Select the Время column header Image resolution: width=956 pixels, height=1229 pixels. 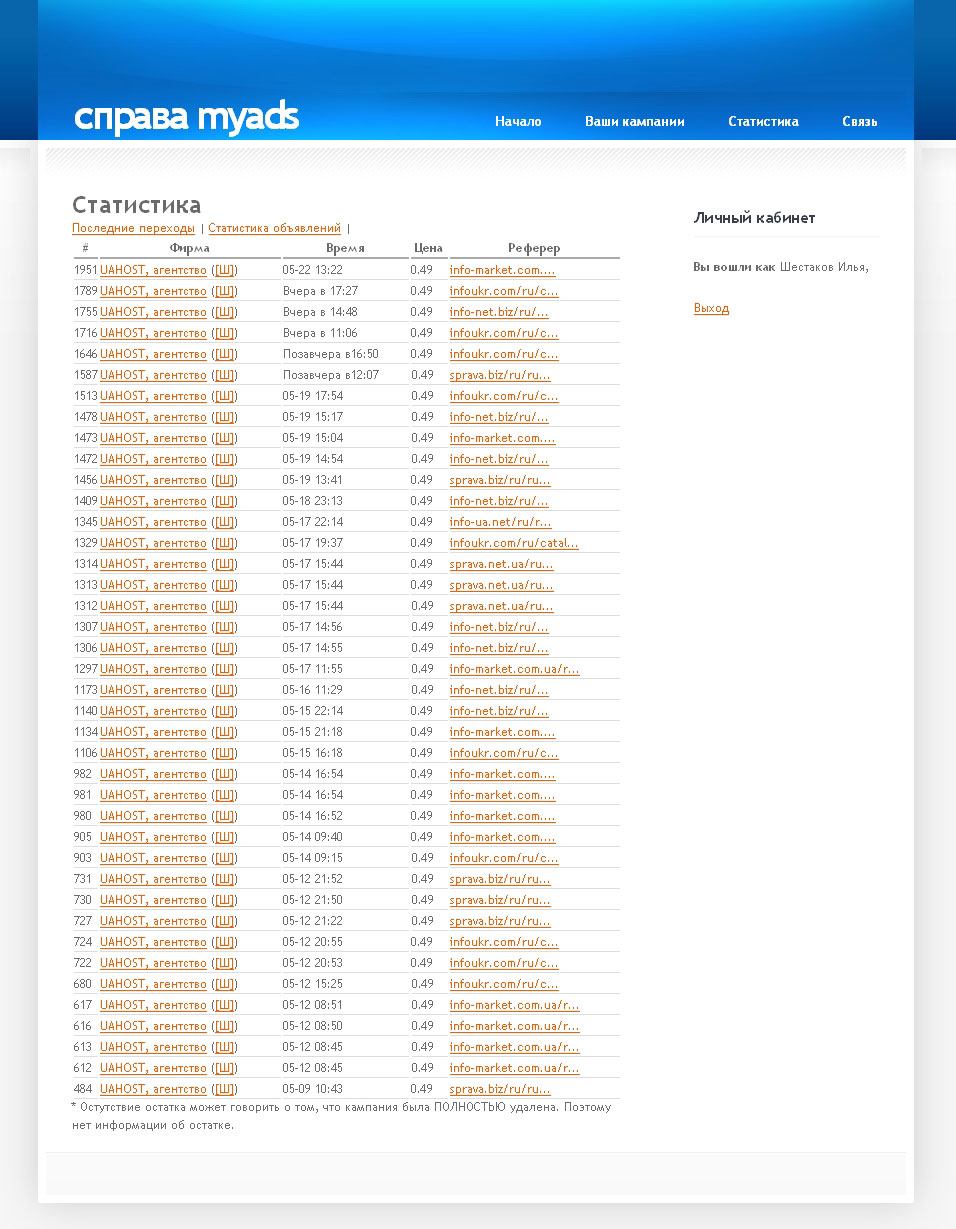pyautogui.click(x=345, y=248)
